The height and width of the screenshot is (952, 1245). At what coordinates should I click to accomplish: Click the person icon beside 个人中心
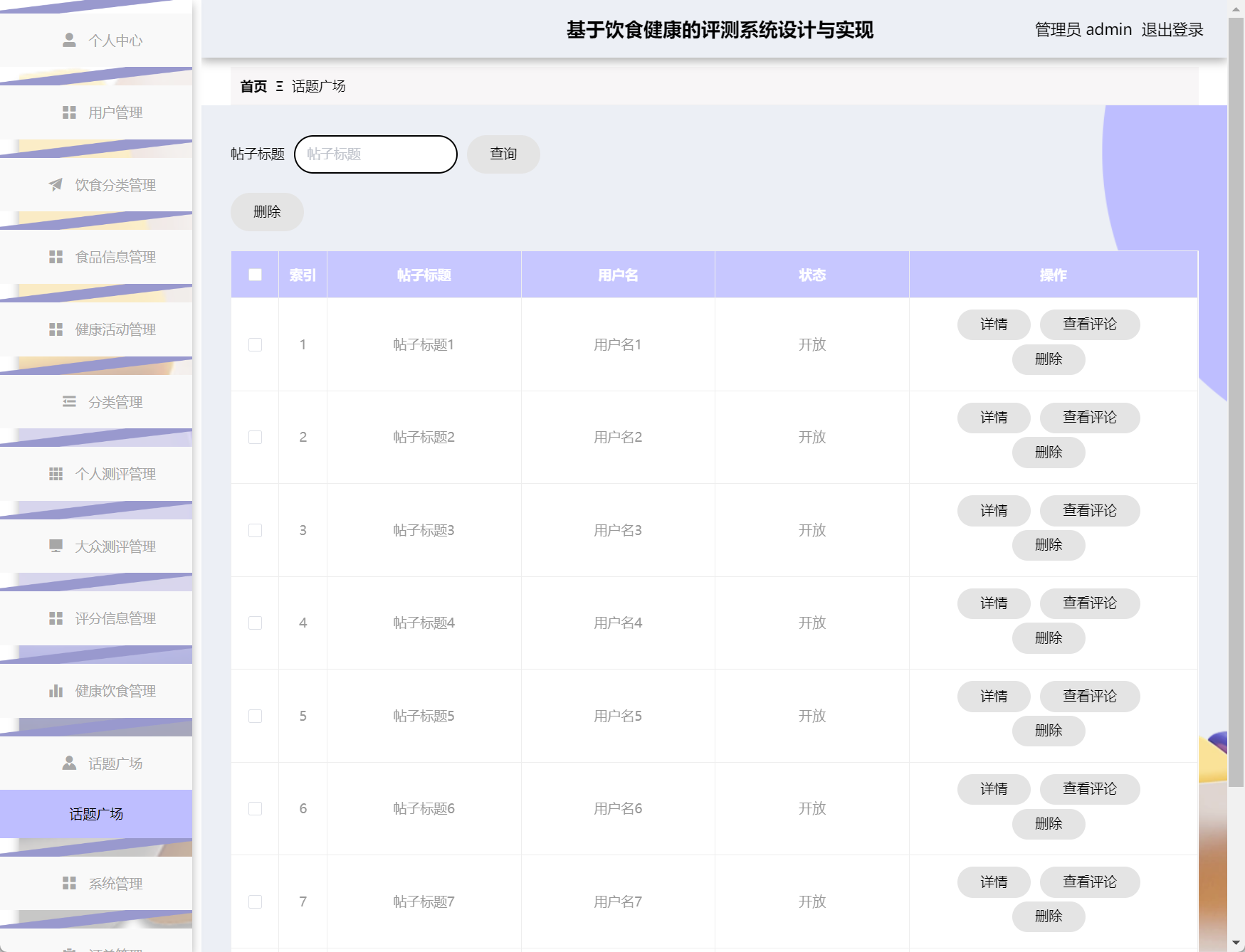[69, 40]
